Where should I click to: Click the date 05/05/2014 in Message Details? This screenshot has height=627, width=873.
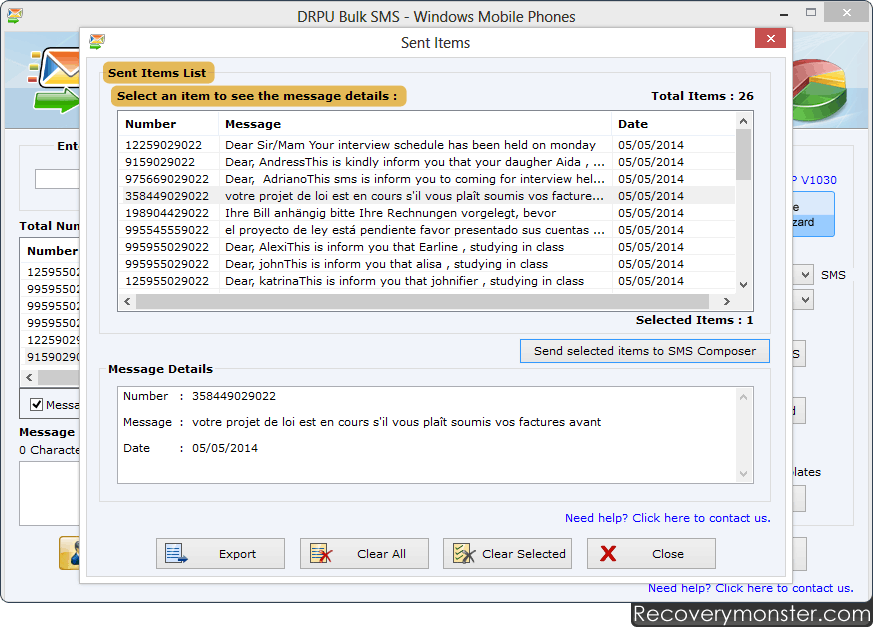[x=225, y=448]
